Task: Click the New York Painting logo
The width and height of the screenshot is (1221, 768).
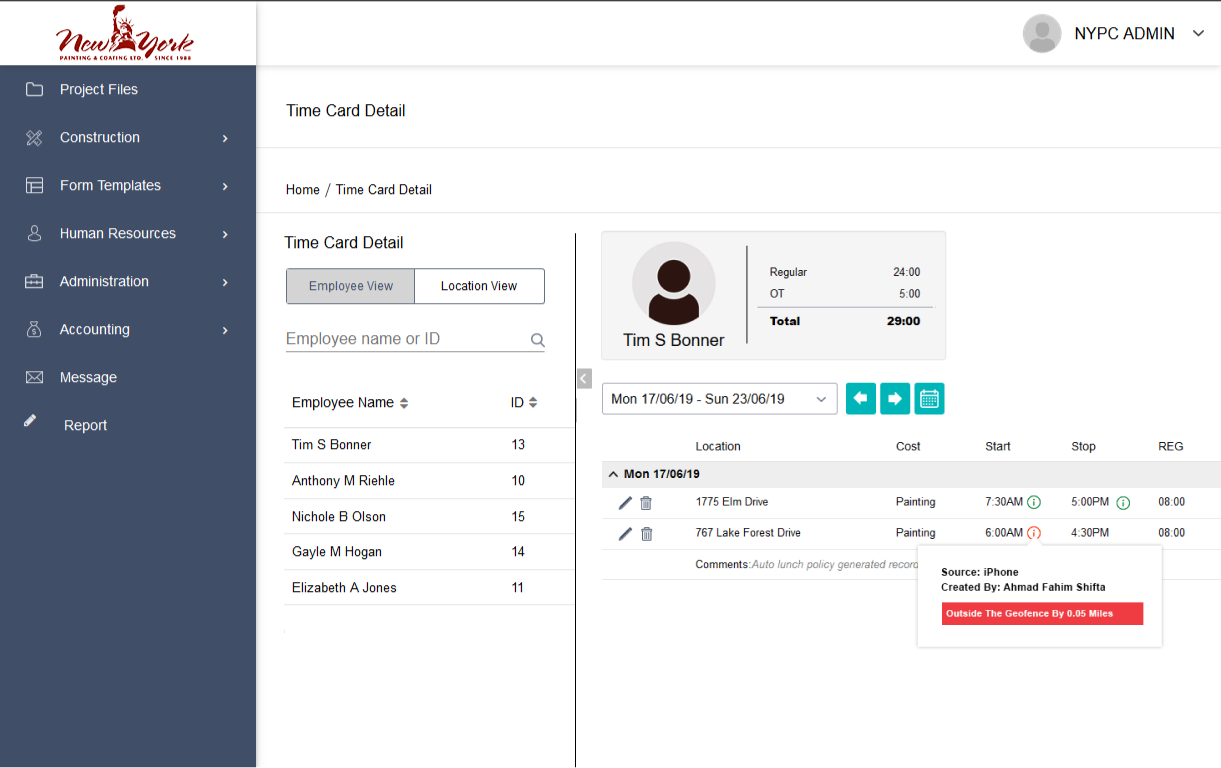Action: [125, 34]
